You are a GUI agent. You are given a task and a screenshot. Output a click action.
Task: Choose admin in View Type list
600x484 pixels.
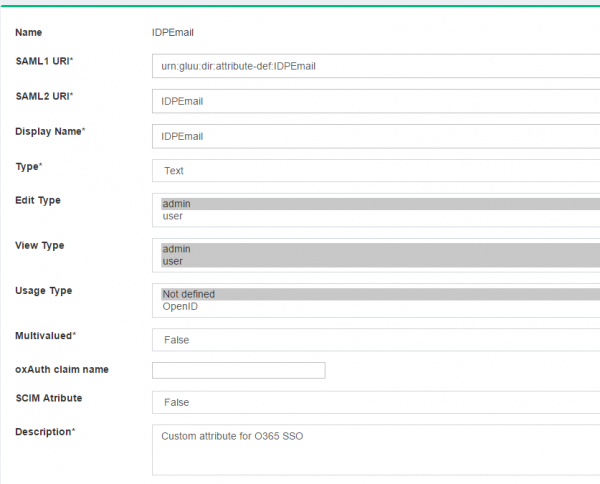pos(375,249)
